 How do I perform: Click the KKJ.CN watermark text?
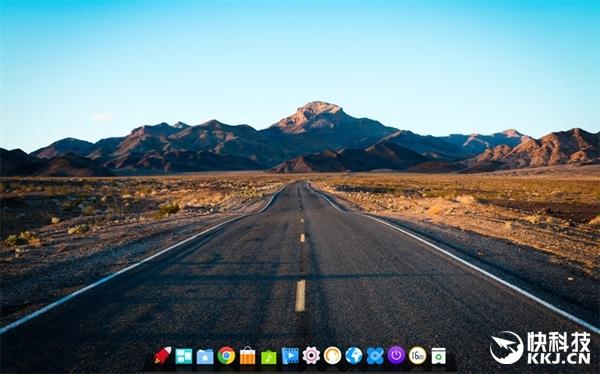559,359
